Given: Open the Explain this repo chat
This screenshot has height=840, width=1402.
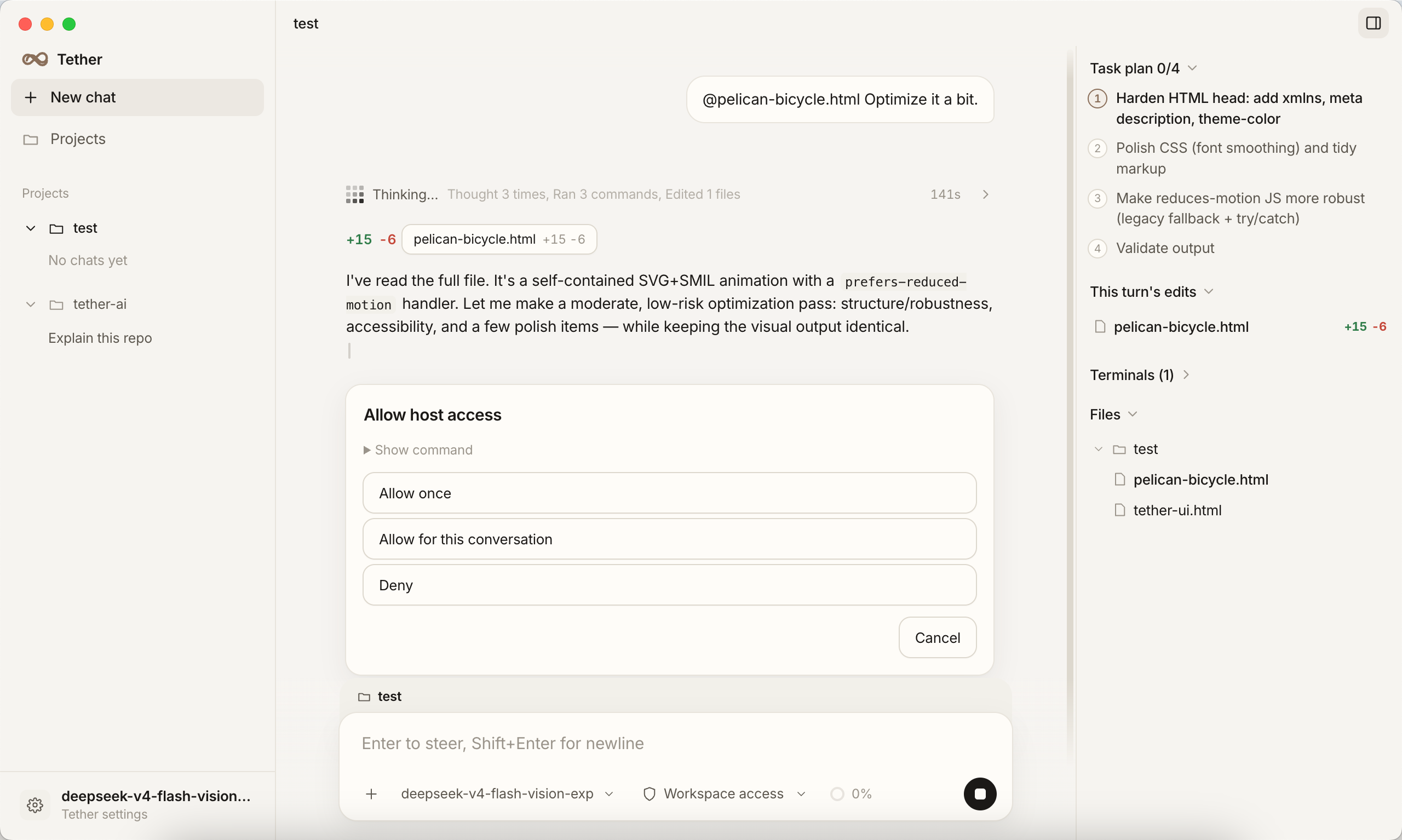Looking at the screenshot, I should click(x=100, y=338).
